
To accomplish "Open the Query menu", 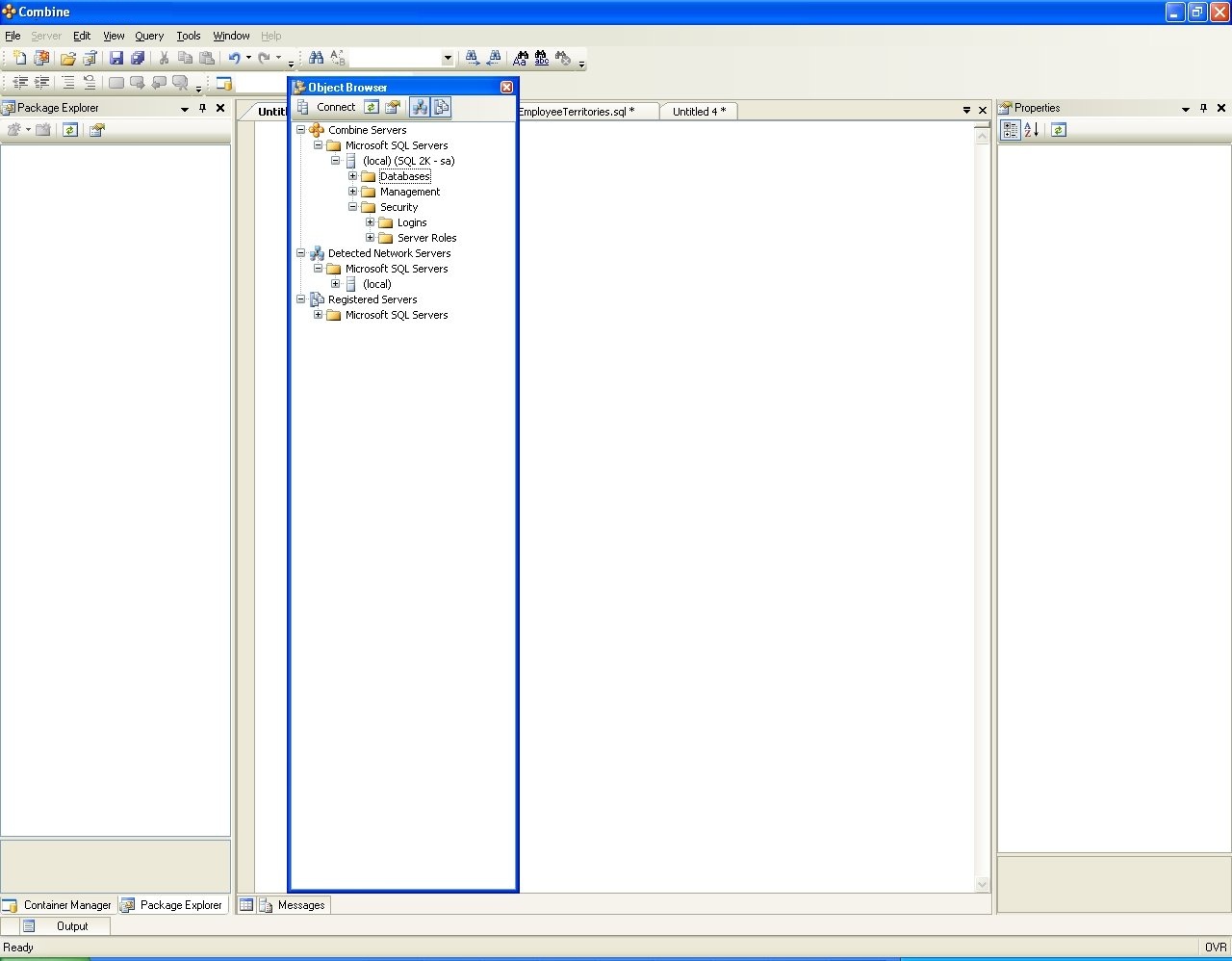I will tap(149, 36).
